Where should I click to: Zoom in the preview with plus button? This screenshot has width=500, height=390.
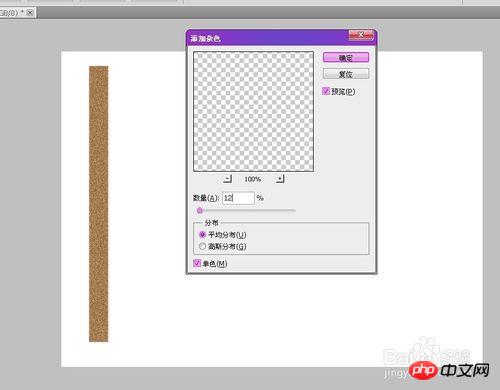tap(280, 179)
